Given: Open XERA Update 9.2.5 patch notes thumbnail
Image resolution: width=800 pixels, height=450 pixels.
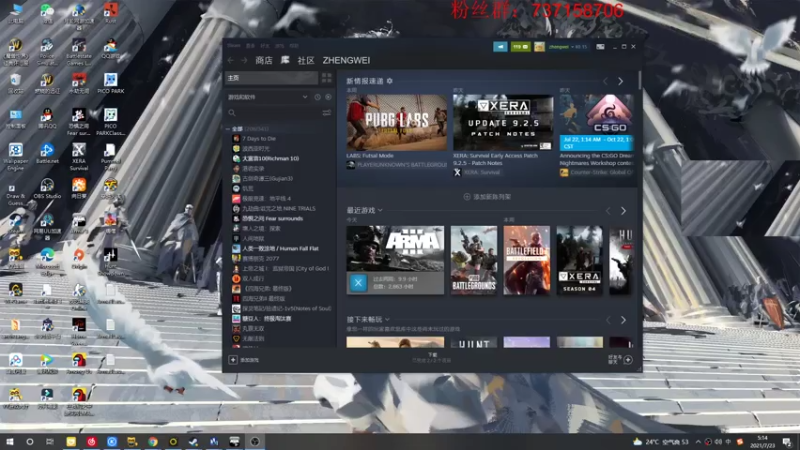Looking at the screenshot, I should coord(503,122).
